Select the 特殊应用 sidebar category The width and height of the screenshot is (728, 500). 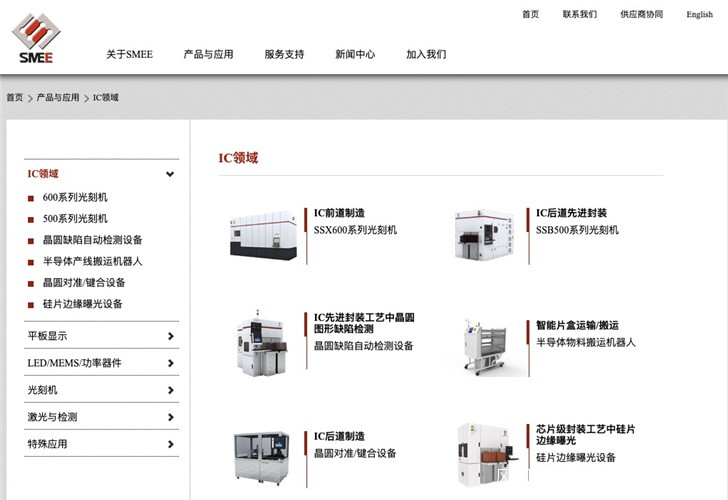coord(47,444)
